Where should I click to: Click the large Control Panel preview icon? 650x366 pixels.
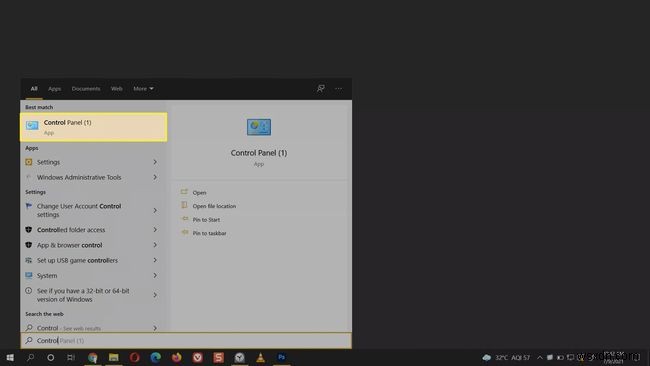[259, 127]
